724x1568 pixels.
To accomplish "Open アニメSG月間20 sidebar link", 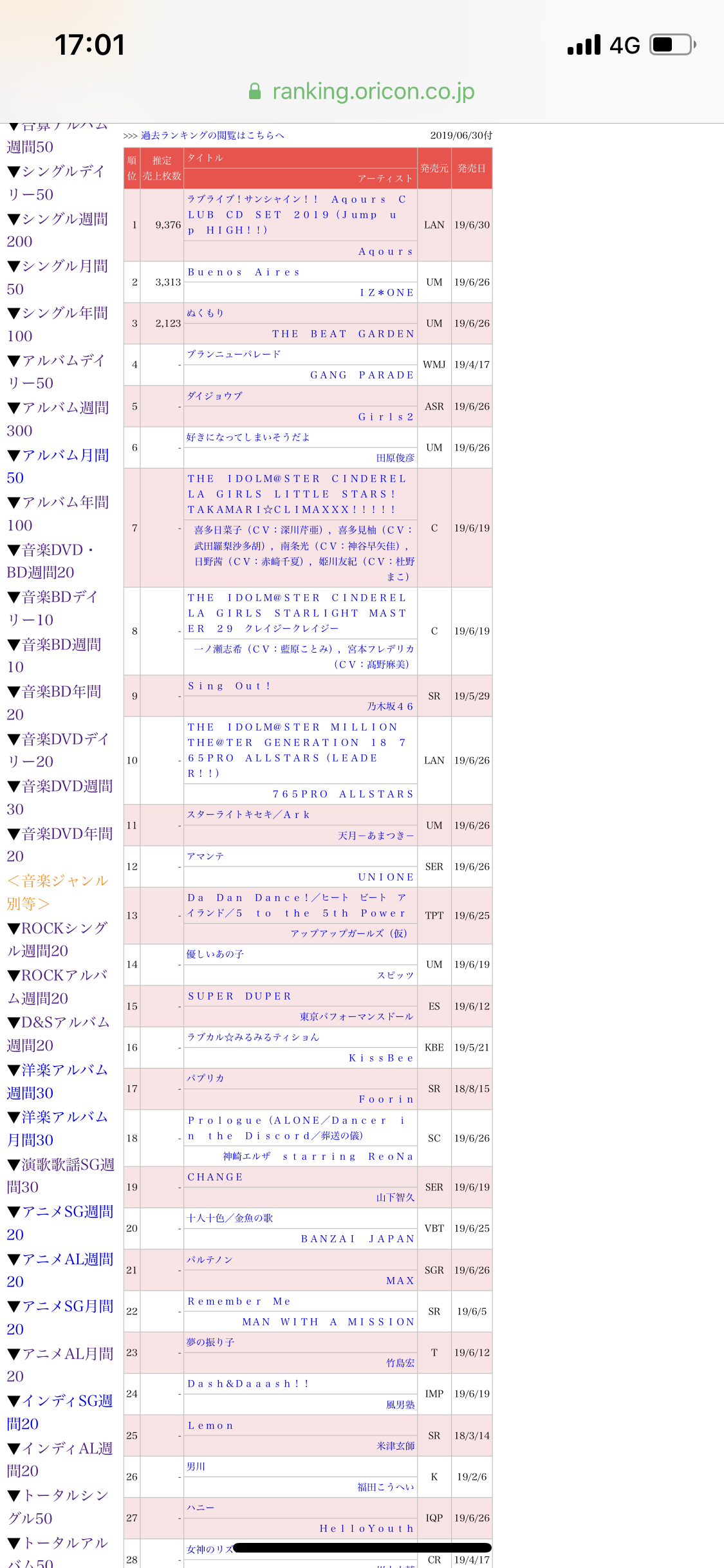I will pyautogui.click(x=60, y=1318).
